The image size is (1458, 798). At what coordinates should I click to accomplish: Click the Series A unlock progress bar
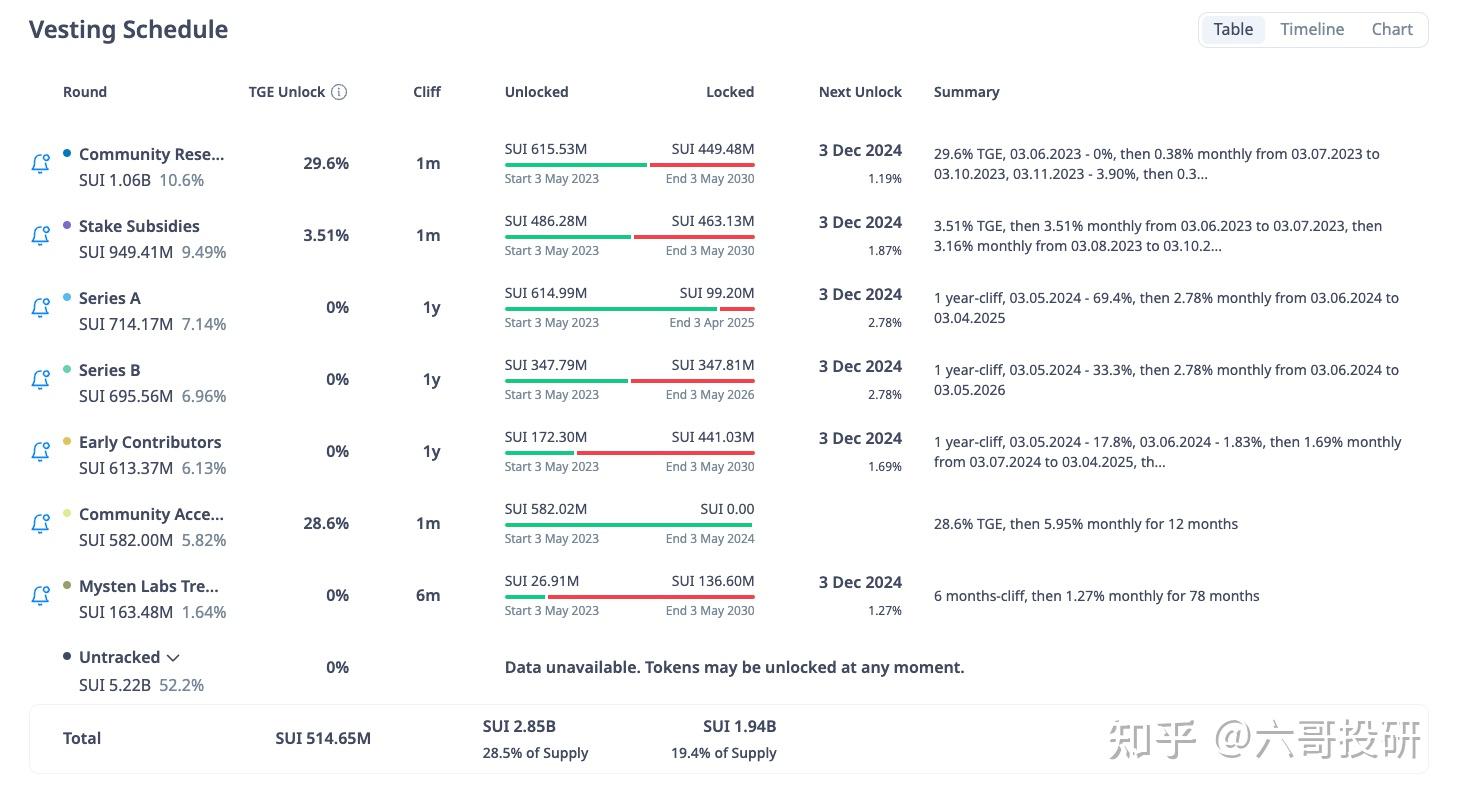[629, 309]
